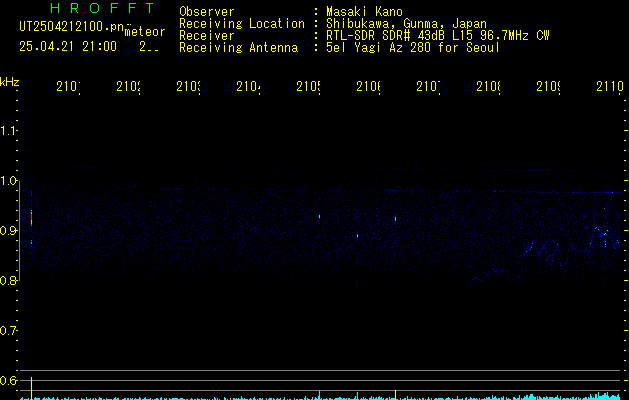Click the meteor echo between 2106 and 2107
This screenshot has width=629, height=400.
click(396, 219)
